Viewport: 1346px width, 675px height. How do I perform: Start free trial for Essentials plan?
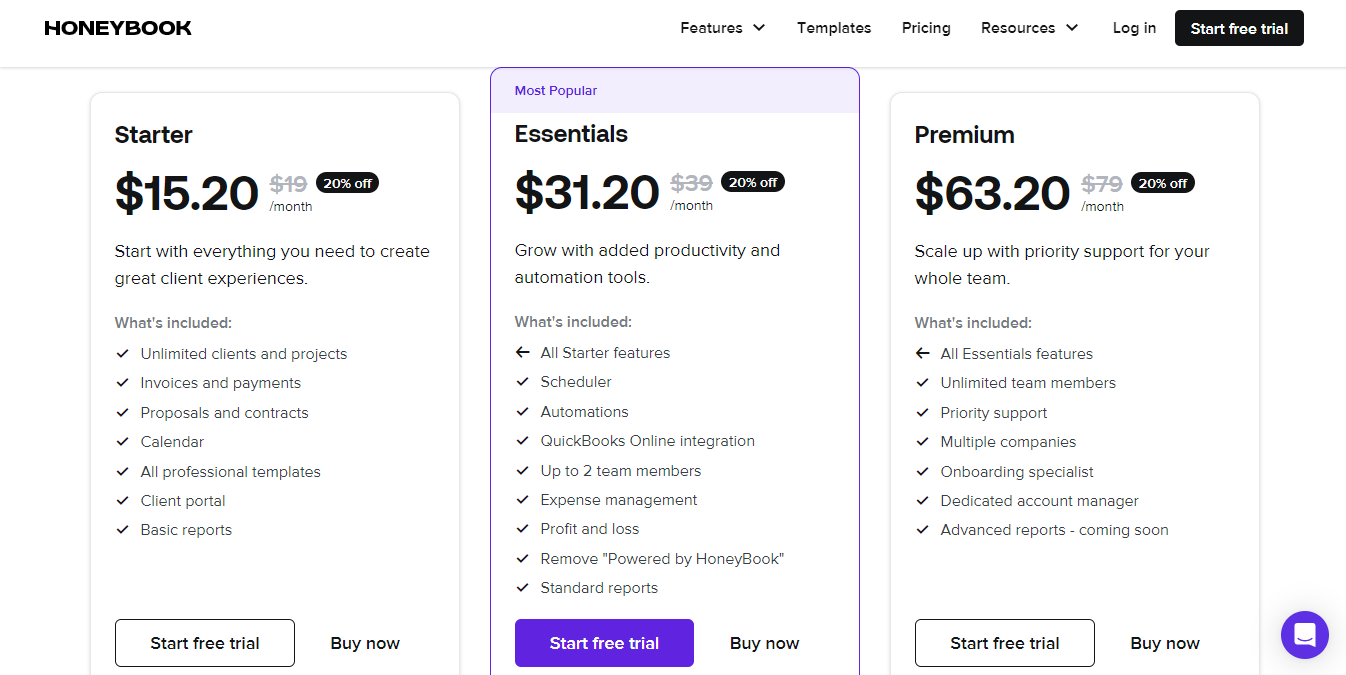[604, 643]
